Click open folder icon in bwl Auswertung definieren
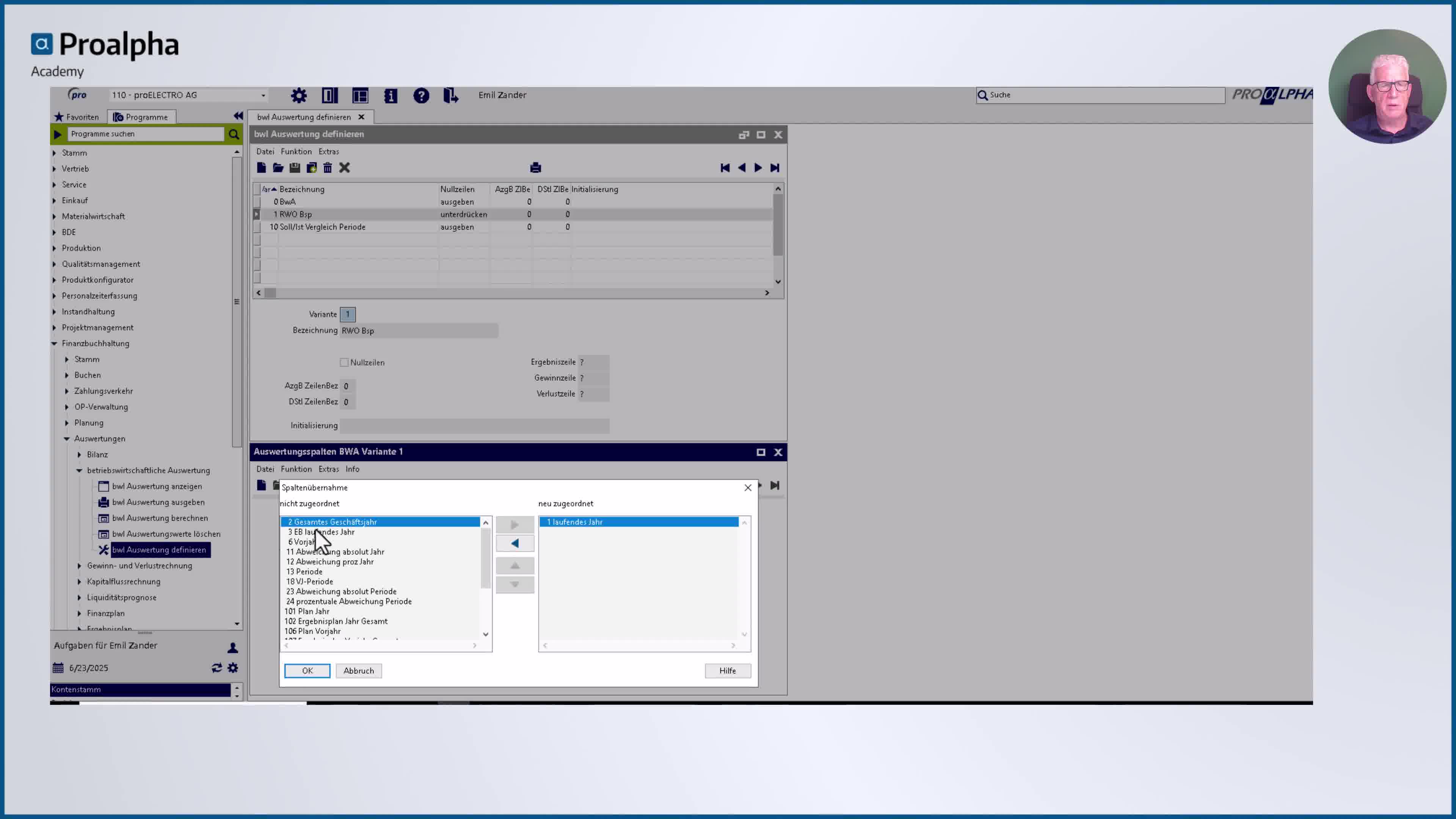This screenshot has height=819, width=1456. click(x=278, y=167)
